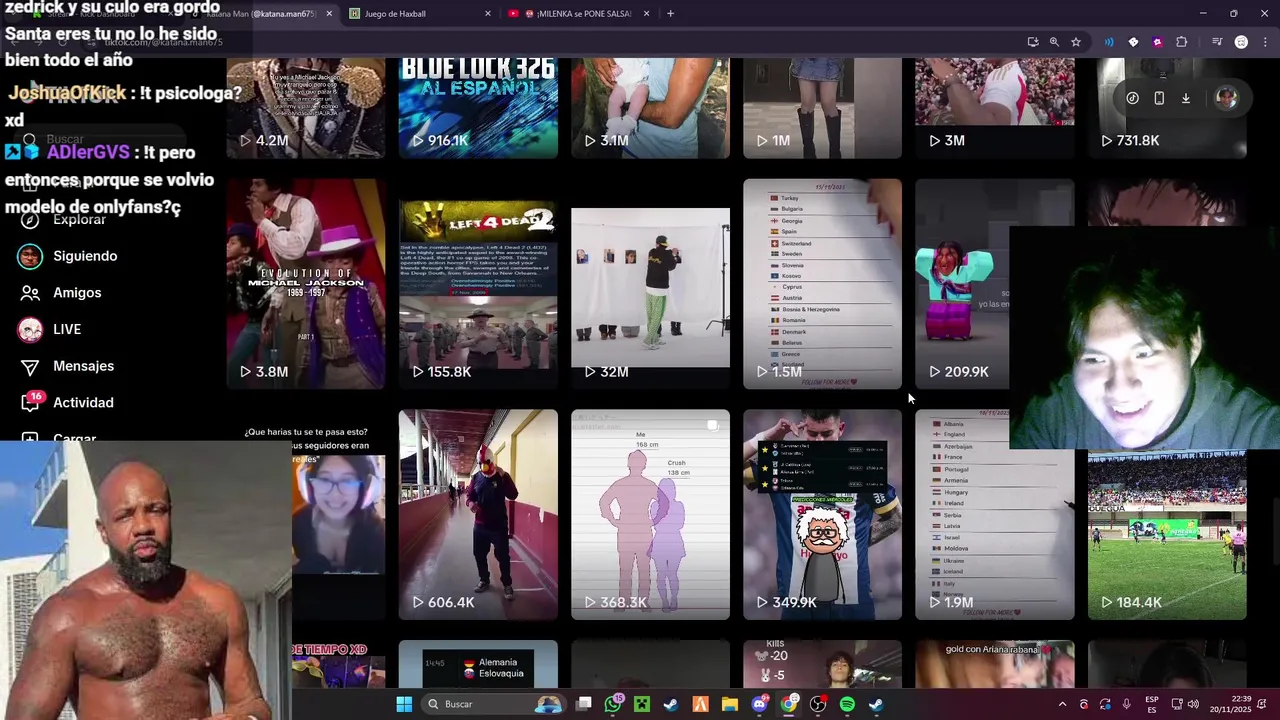Click the TikTok phone app icon

click(1159, 98)
